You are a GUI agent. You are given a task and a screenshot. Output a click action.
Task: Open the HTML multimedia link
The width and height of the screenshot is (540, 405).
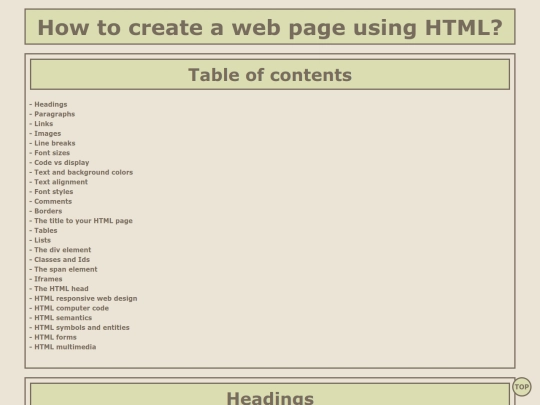click(65, 347)
